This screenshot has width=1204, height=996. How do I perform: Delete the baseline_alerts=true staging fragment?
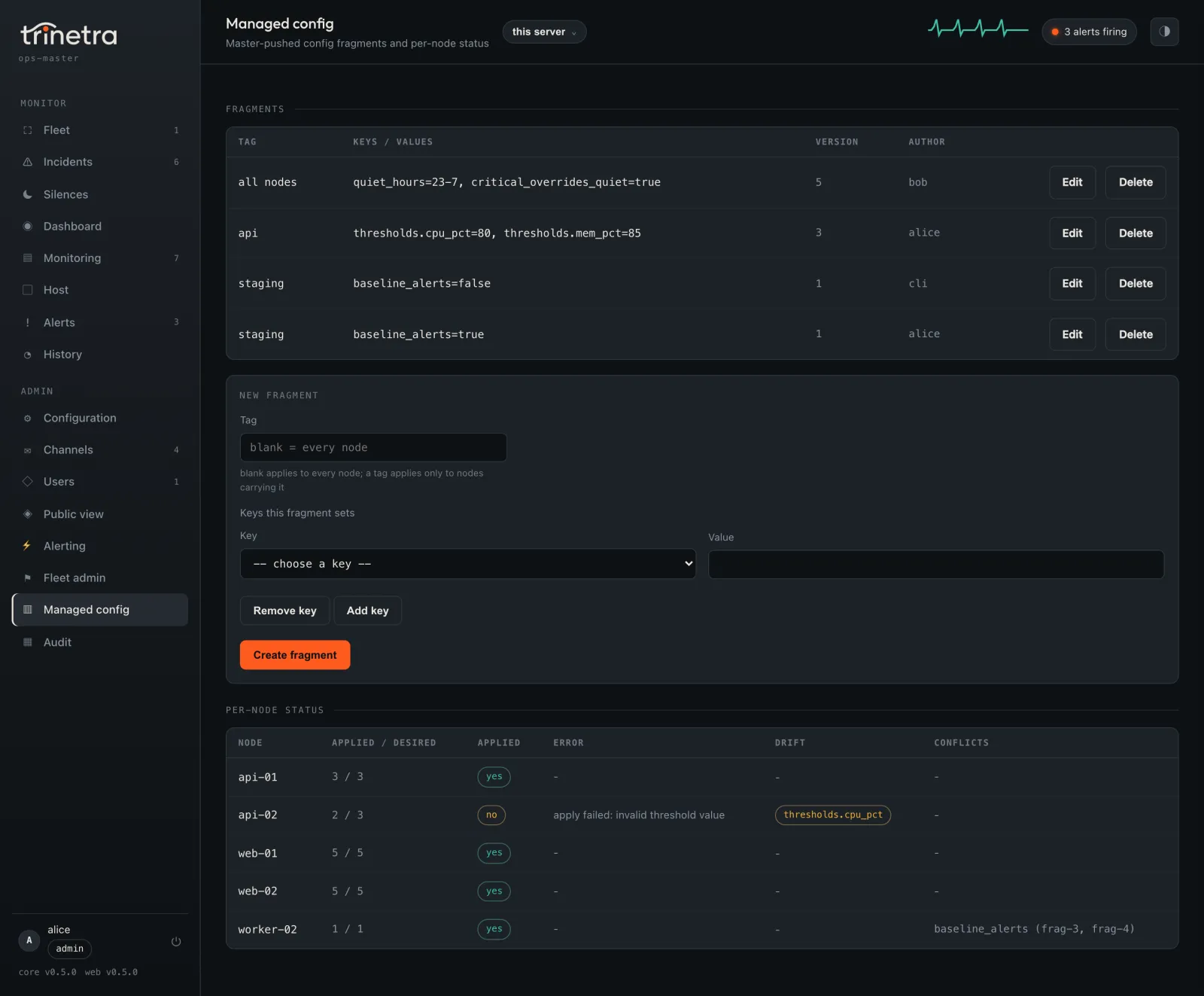pos(1136,334)
